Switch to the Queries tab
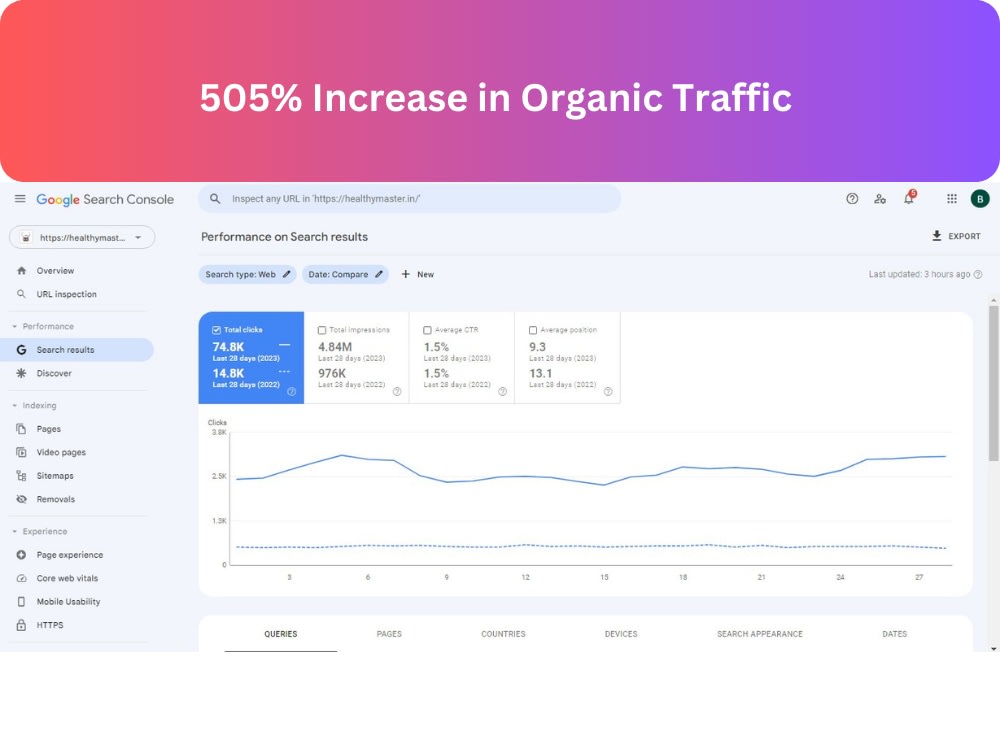Image resolution: width=1000 pixels, height=750 pixels. click(x=281, y=634)
